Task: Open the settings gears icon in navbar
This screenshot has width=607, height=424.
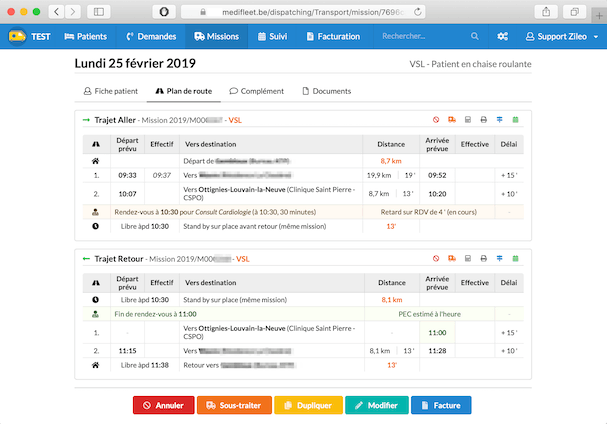Action: (502, 37)
